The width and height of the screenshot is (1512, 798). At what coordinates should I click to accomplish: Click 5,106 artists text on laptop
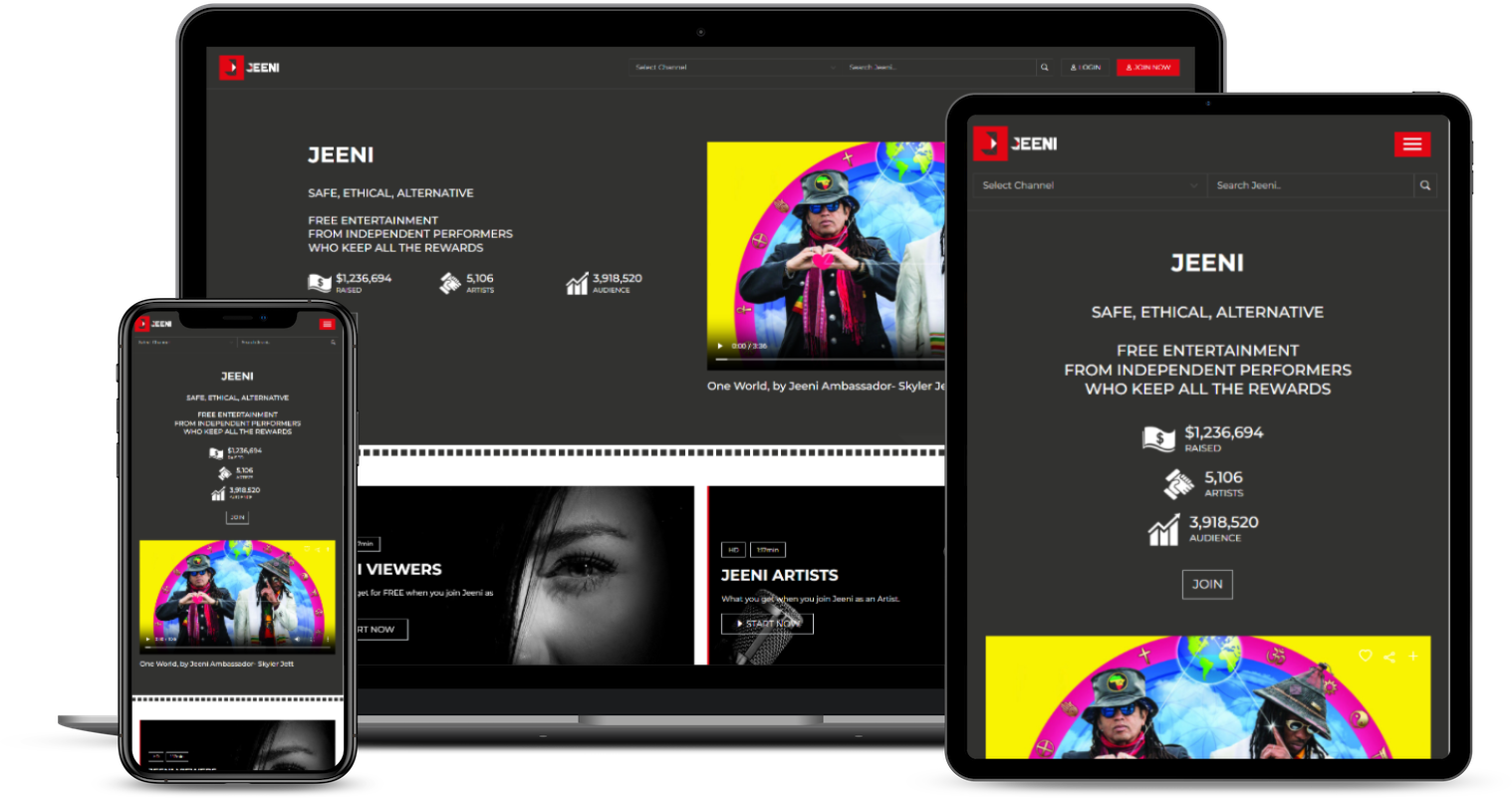[480, 279]
